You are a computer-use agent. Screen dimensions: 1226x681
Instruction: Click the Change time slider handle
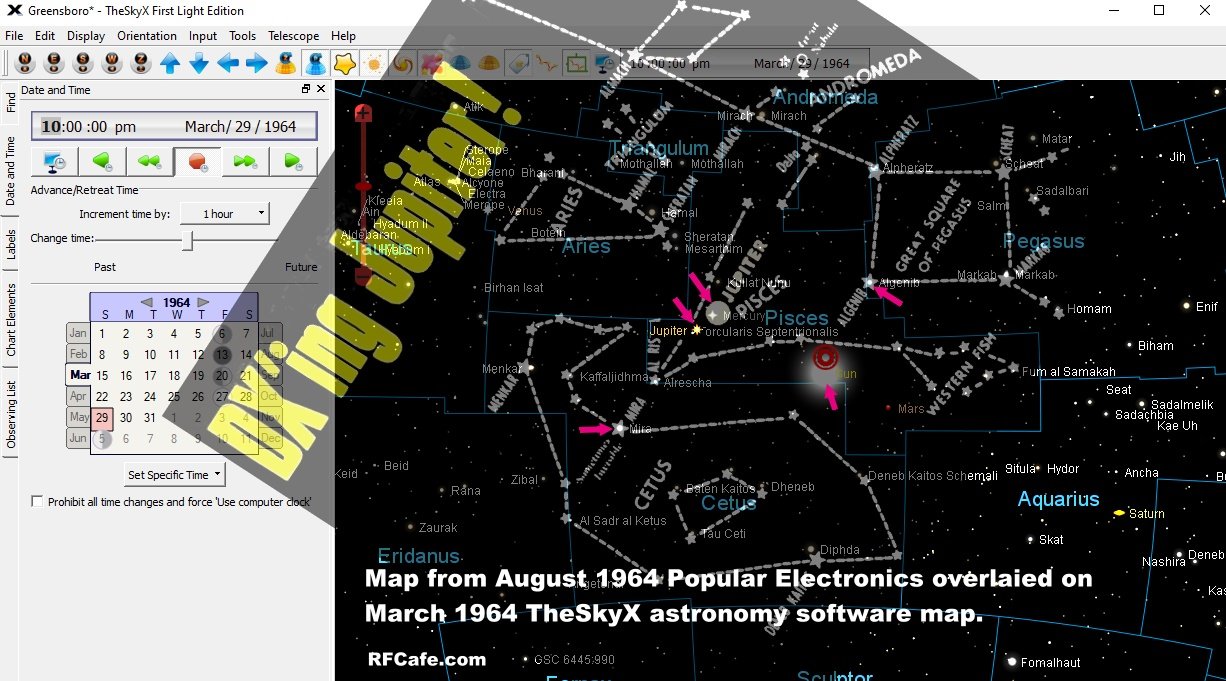(187, 240)
